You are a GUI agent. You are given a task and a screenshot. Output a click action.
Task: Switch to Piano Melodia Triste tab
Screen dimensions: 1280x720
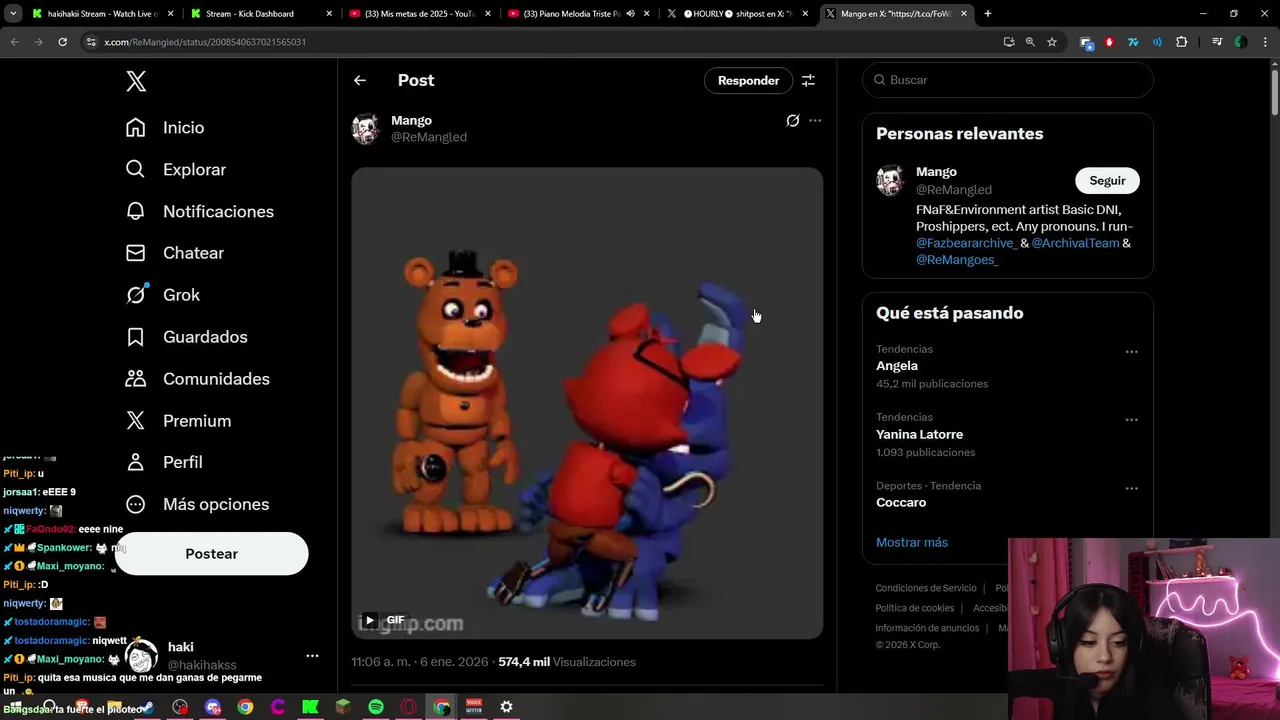(570, 14)
